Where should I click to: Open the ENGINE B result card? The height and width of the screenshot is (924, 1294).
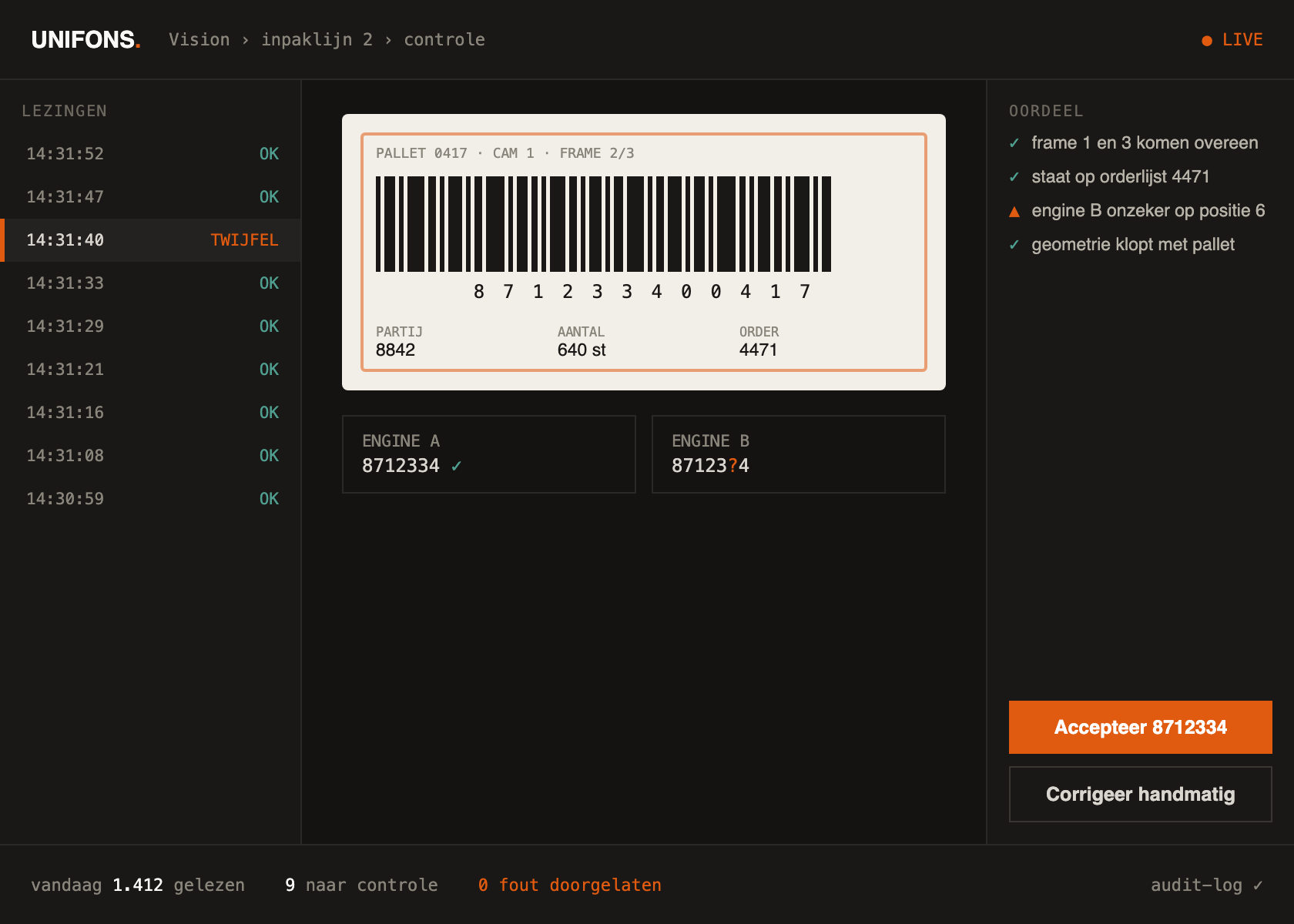pyautogui.click(x=799, y=454)
